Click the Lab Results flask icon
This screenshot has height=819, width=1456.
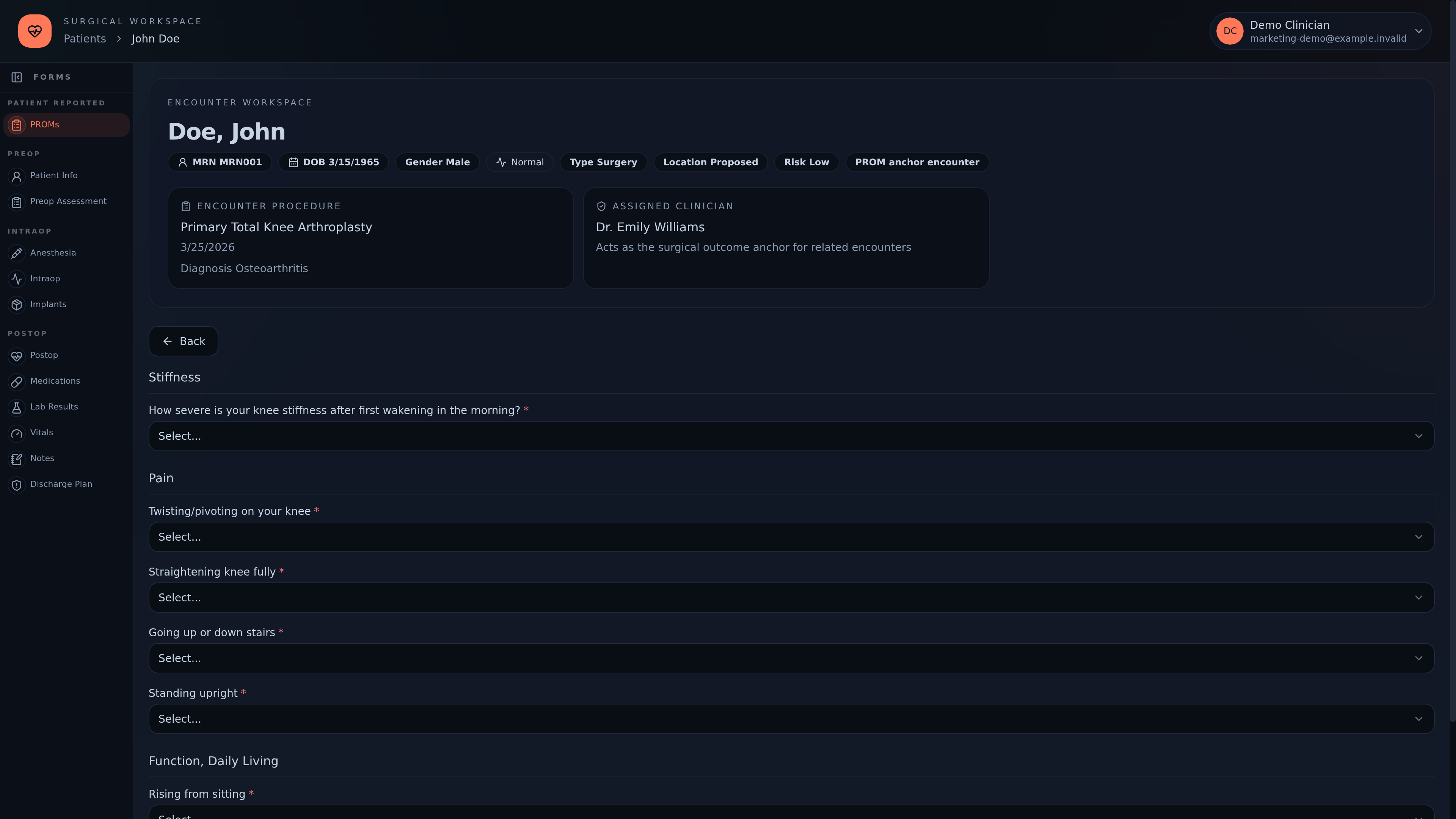17,408
